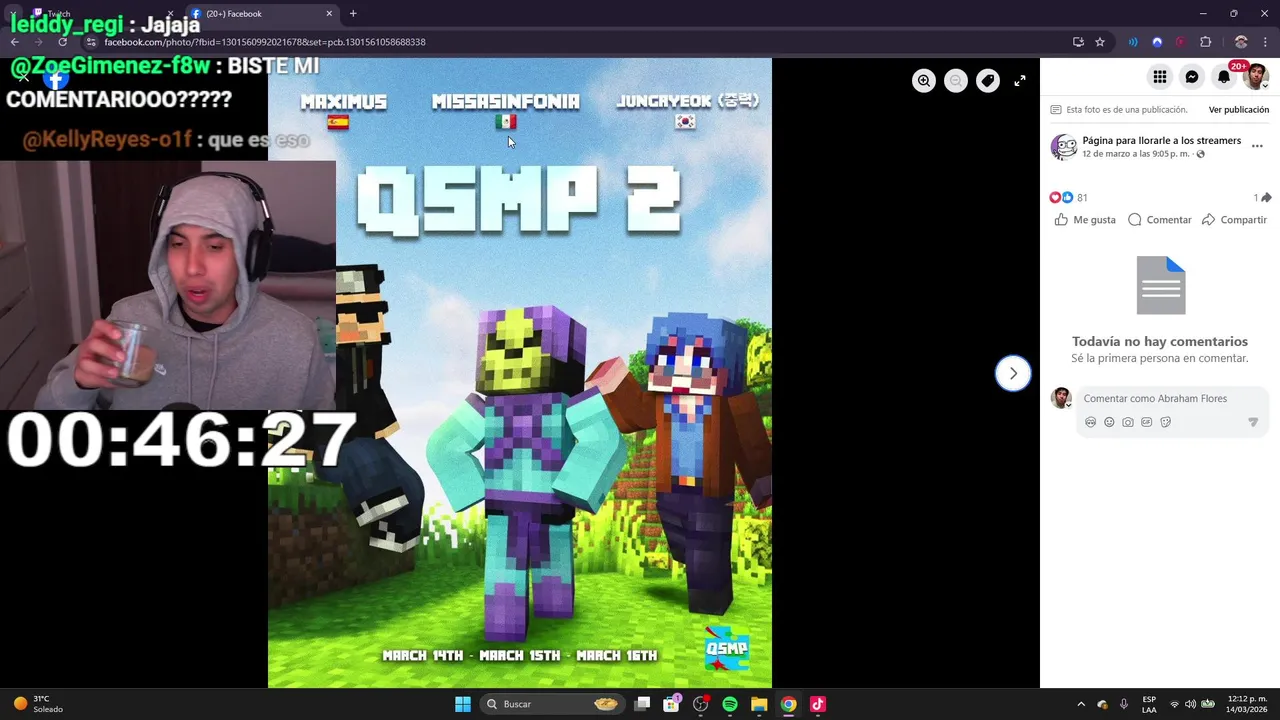Open the Windows Start menu

(x=463, y=704)
